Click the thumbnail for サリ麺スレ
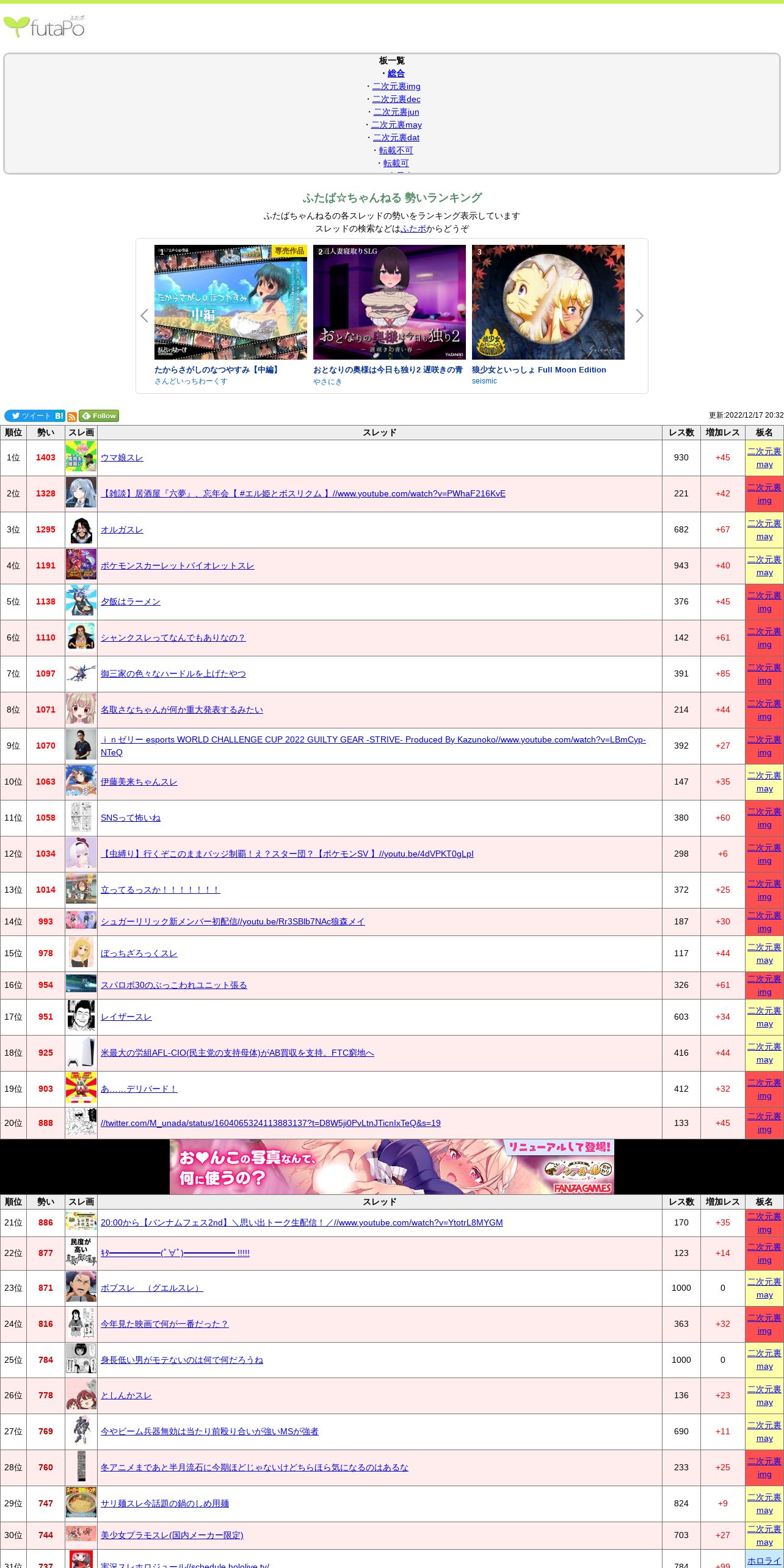The height and width of the screenshot is (1568, 784). 81,1503
